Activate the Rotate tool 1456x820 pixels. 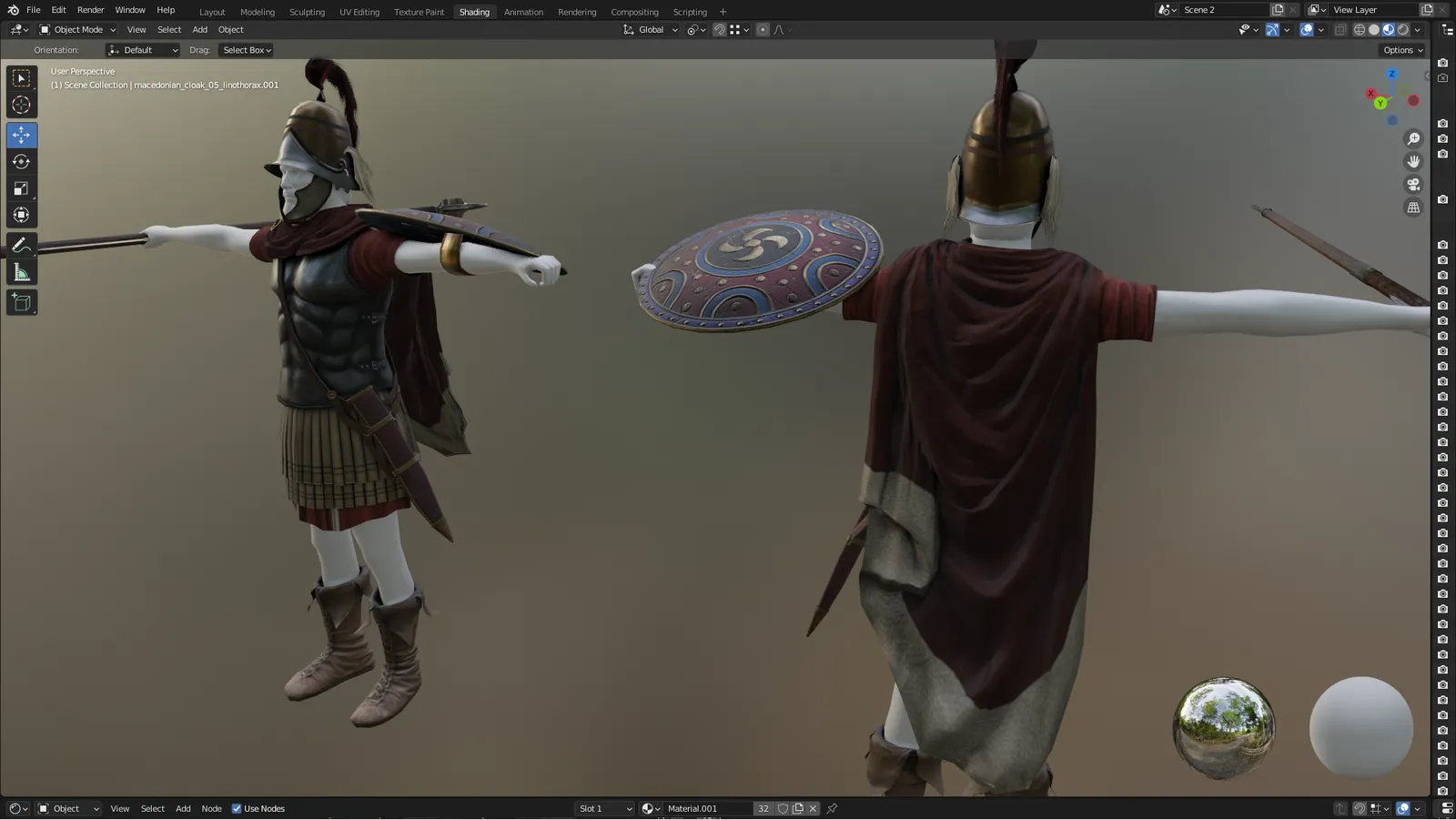[x=21, y=162]
